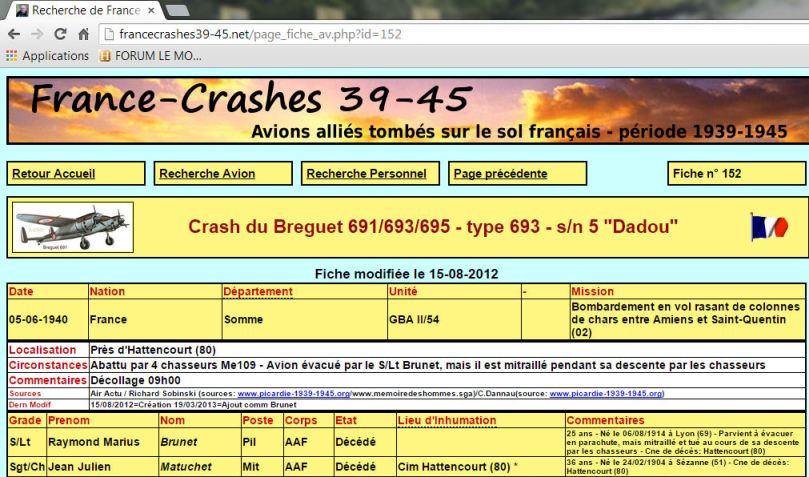This screenshot has width=809, height=477.
Task: Follow the second picardie-1939-1945.org source link
Action: click(x=606, y=393)
